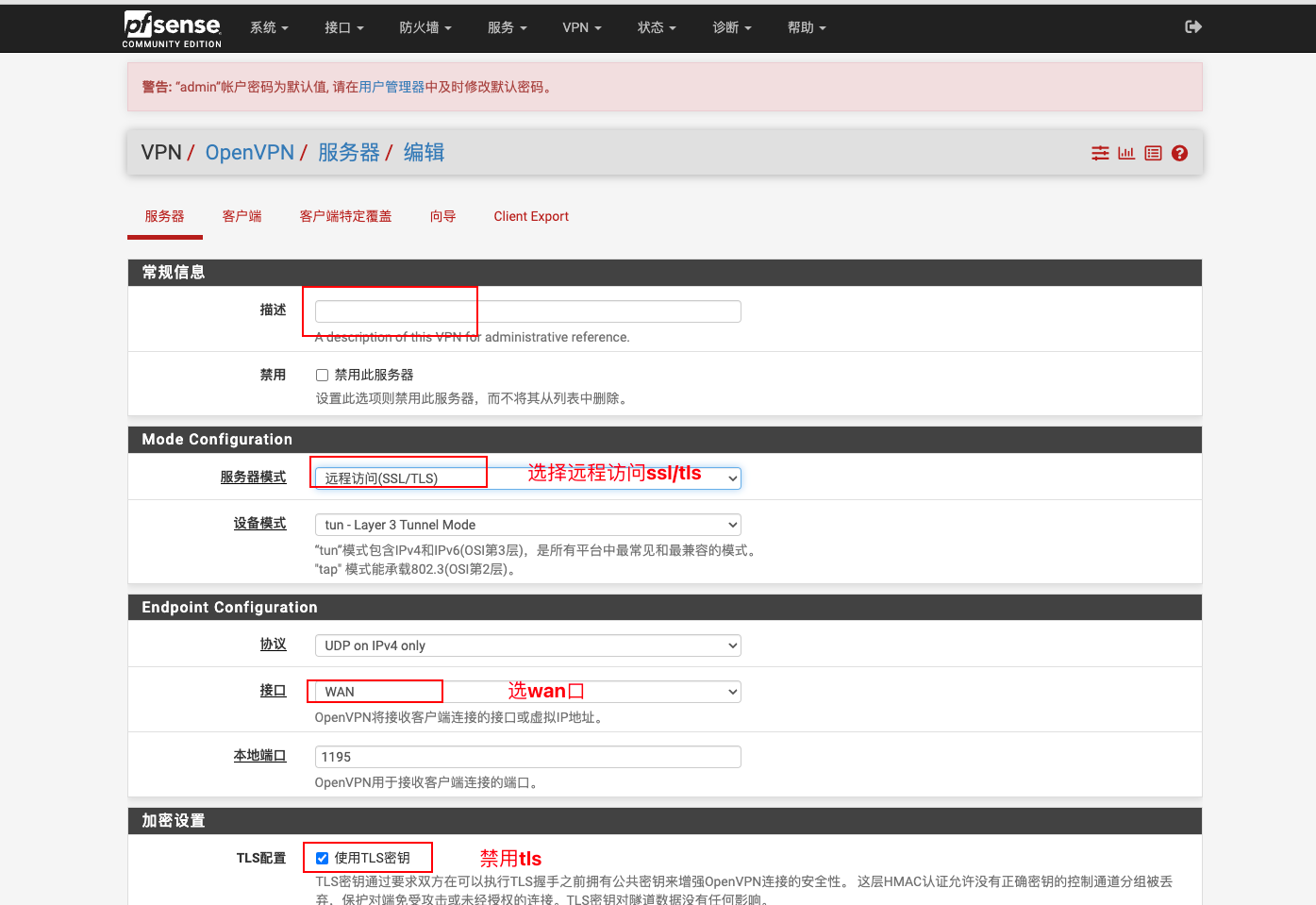Uncheck the 使用TLS密钥 checkbox
The image size is (1316, 905).
point(322,858)
